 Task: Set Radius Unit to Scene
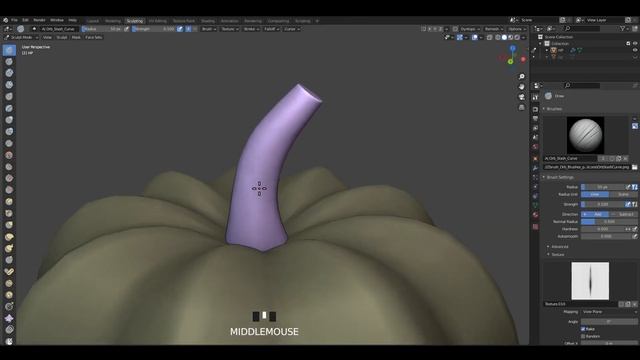(x=623, y=194)
